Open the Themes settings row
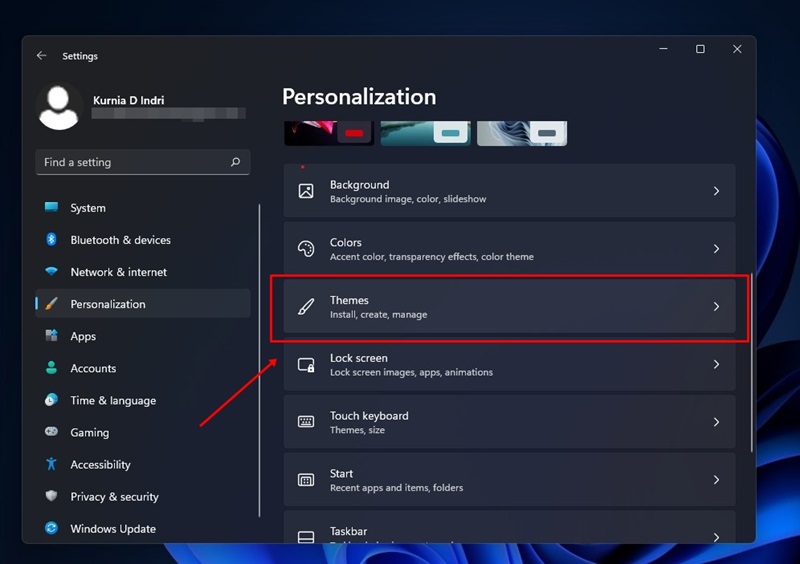The height and width of the screenshot is (564, 800). (x=509, y=306)
